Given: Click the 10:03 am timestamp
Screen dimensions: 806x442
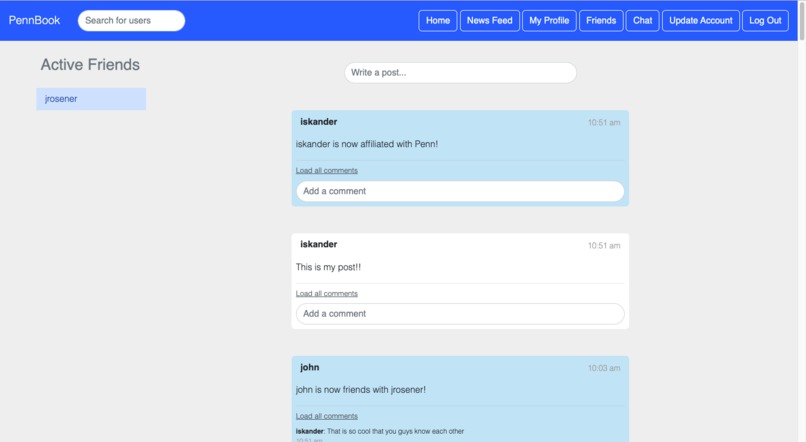Looking at the screenshot, I should (x=604, y=368).
